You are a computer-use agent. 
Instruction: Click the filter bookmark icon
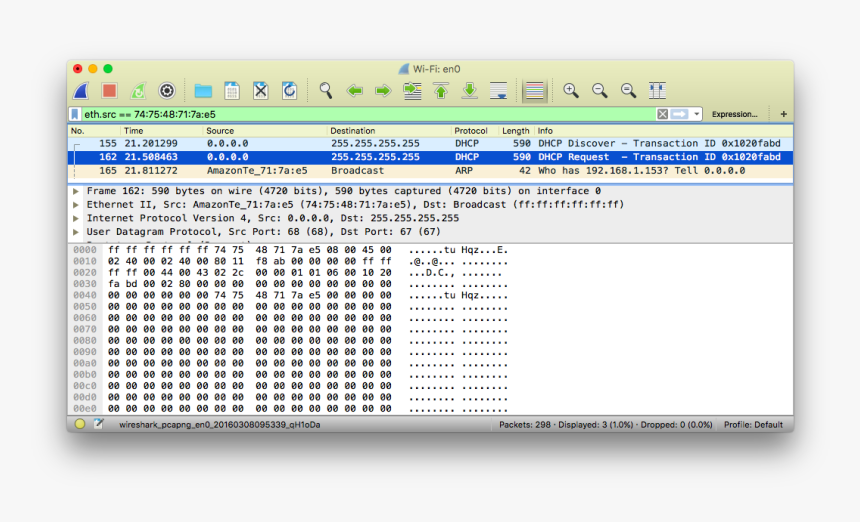coord(75,114)
